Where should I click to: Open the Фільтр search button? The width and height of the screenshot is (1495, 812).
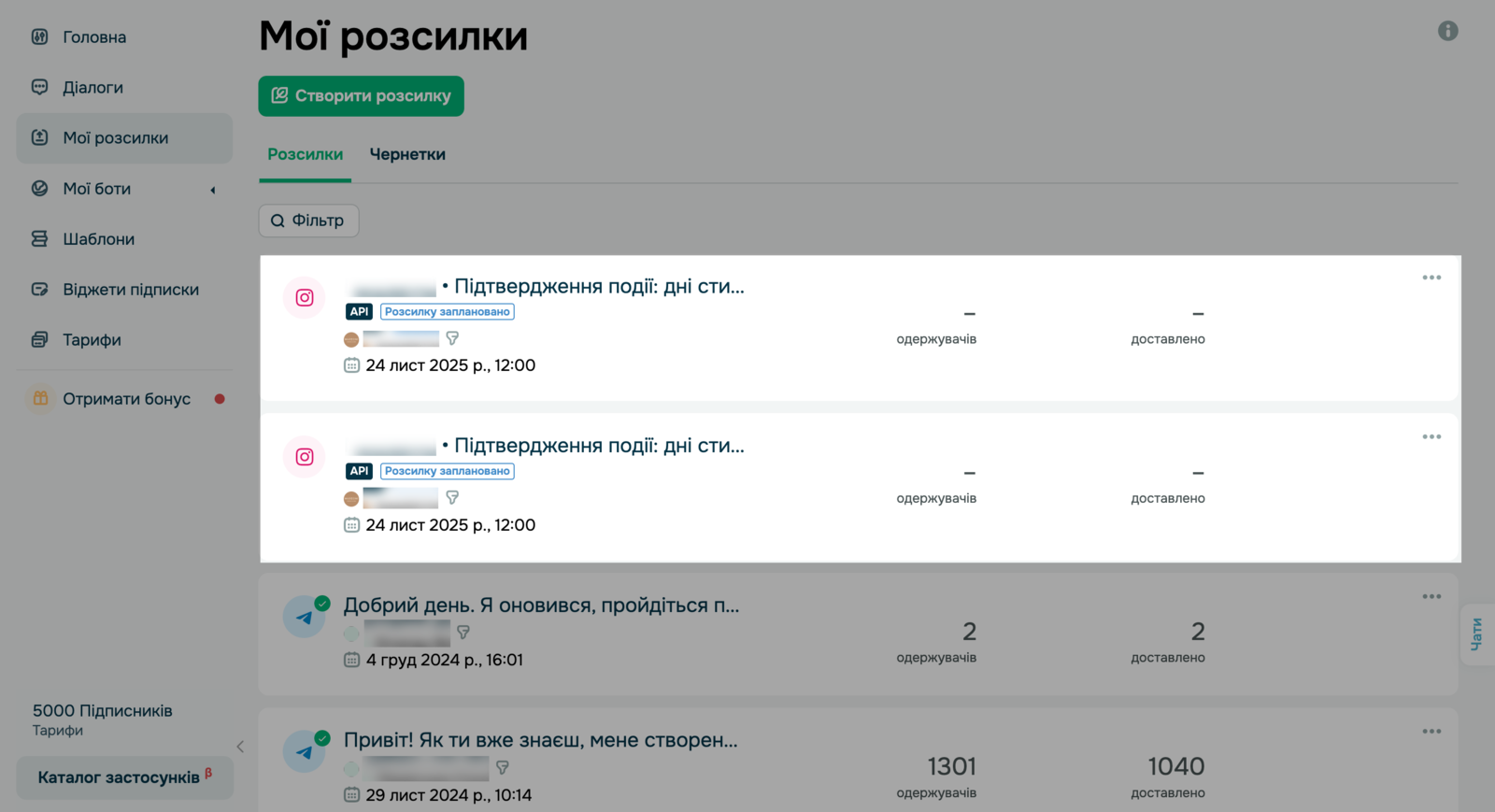click(308, 221)
